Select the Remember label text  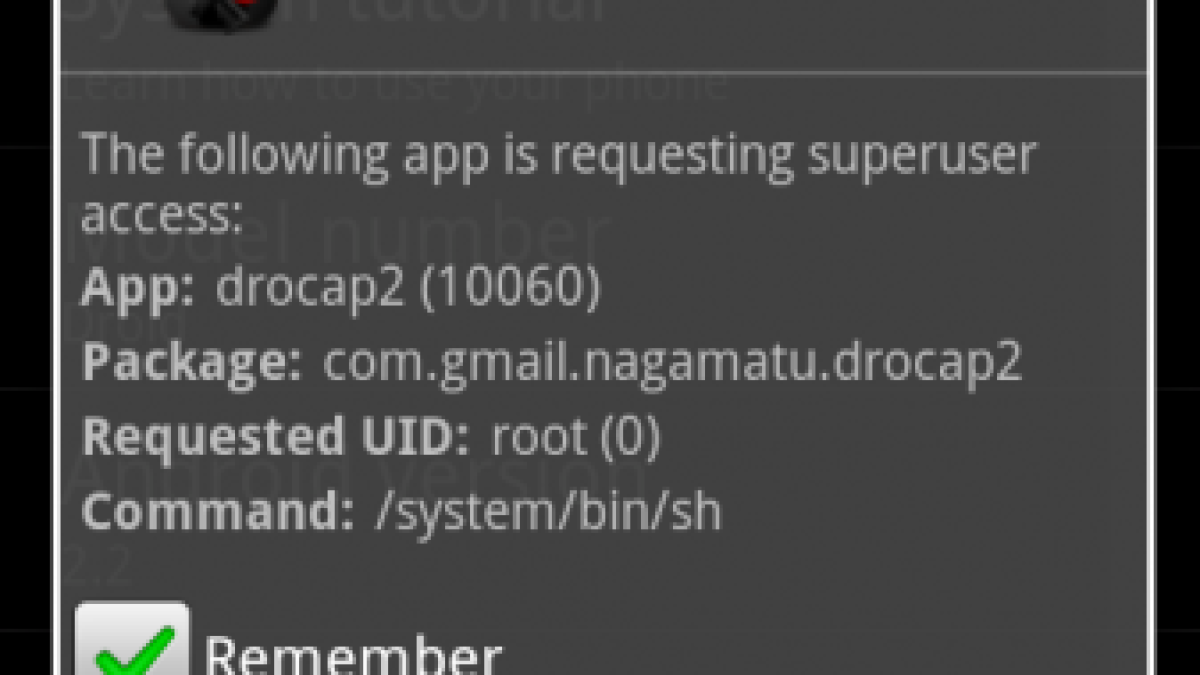coord(353,657)
